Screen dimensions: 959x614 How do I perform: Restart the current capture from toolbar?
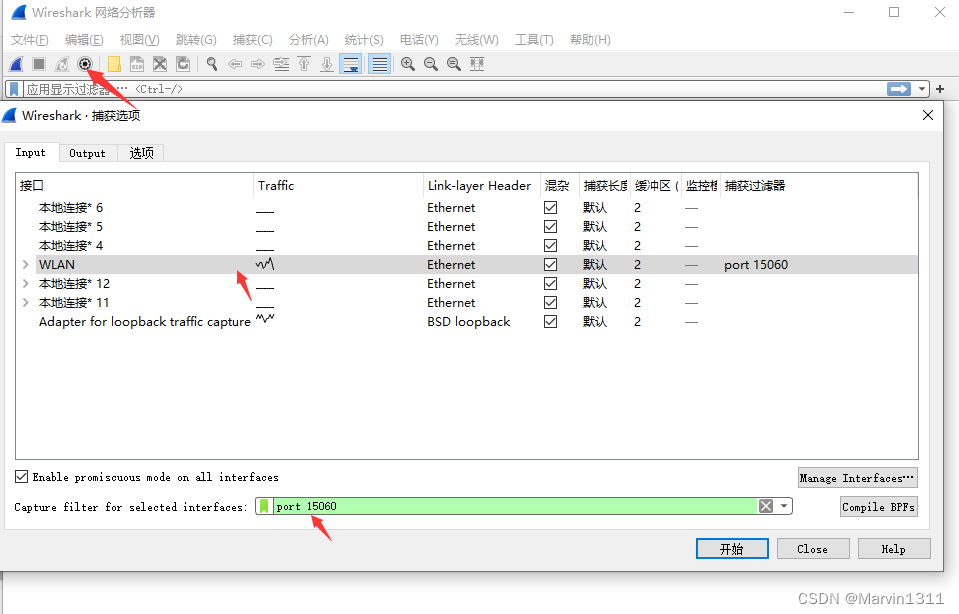[x=62, y=64]
